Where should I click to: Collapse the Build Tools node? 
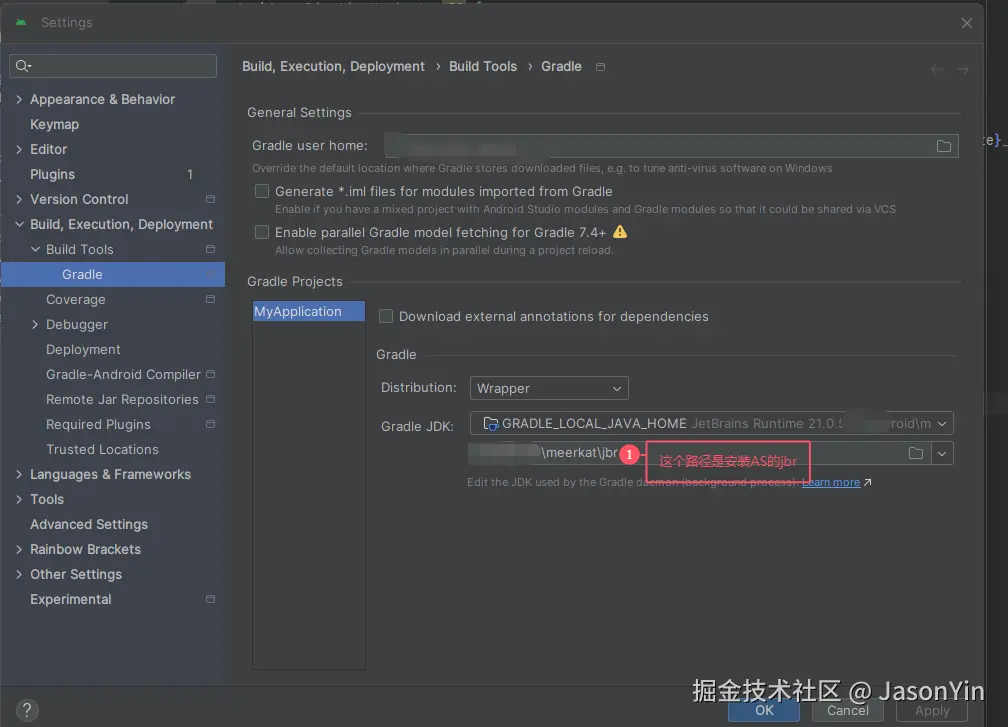pyautogui.click(x=35, y=249)
